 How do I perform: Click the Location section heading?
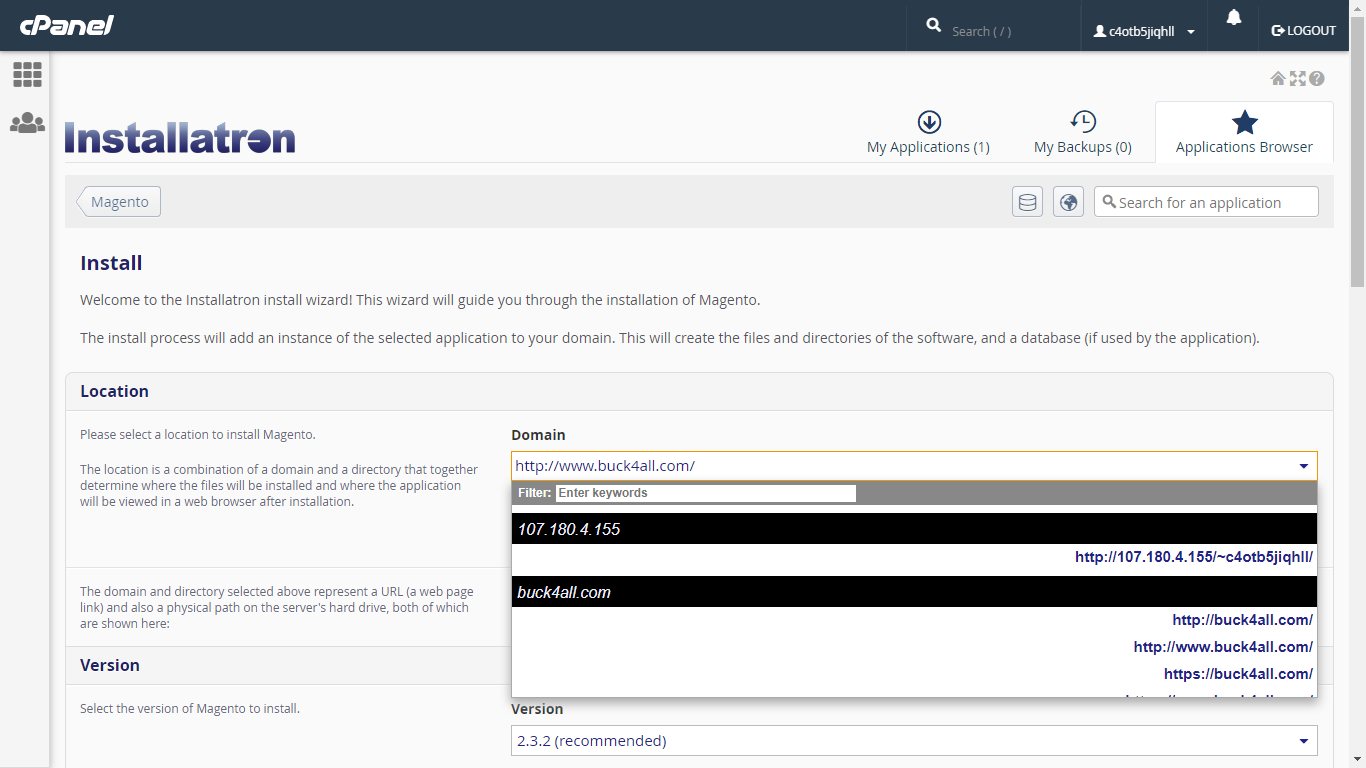click(114, 391)
